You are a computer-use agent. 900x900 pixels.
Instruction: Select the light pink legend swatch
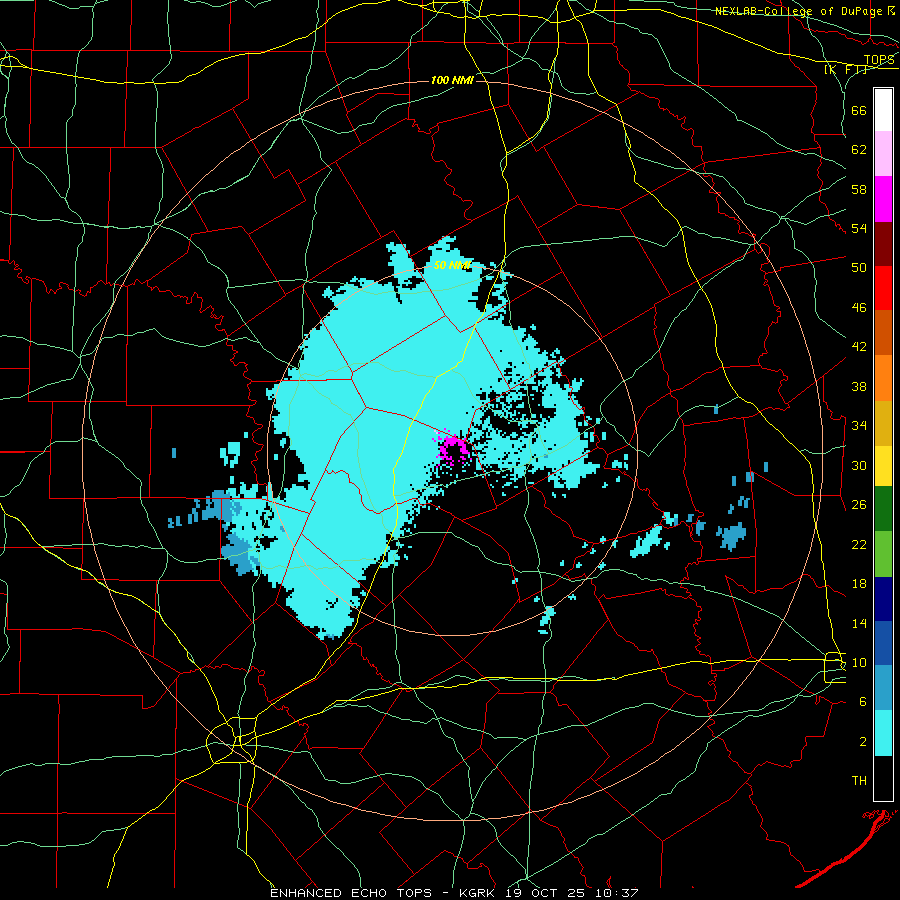click(883, 153)
